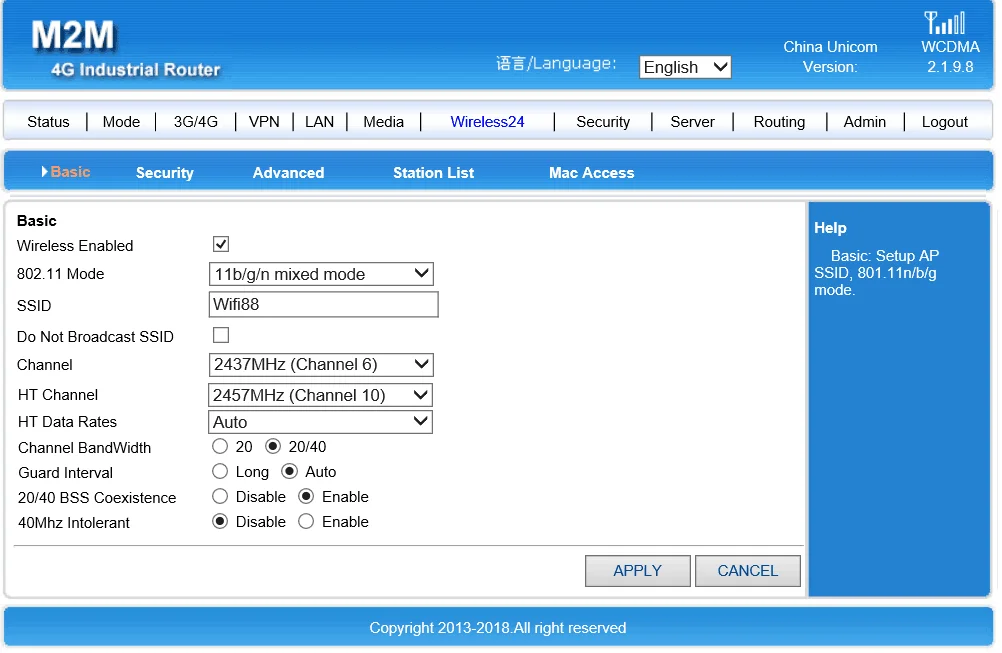Image resolution: width=1002 pixels, height=653 pixels.
Task: Go to the VPN menu
Action: point(264,122)
